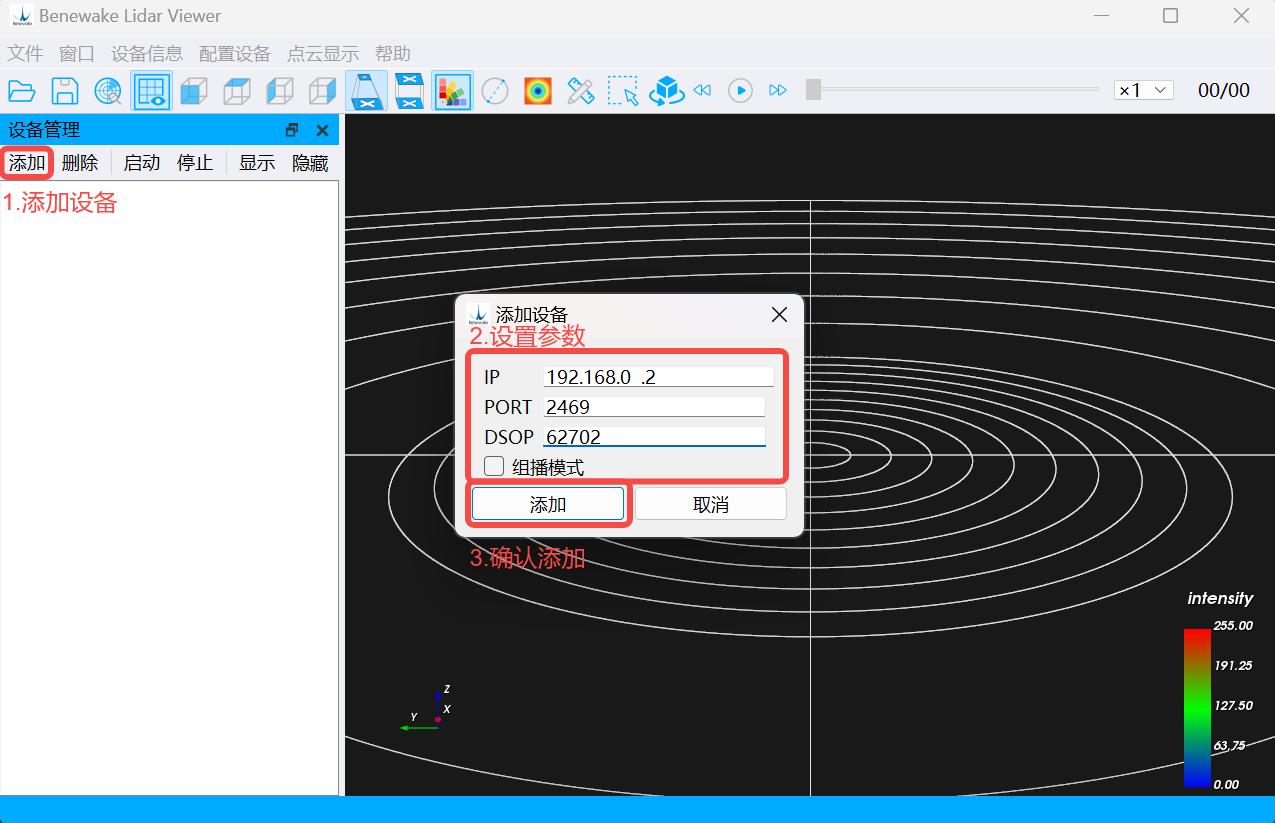The height and width of the screenshot is (823, 1275).
Task: Open the 设备信息 menu
Action: click(x=147, y=54)
